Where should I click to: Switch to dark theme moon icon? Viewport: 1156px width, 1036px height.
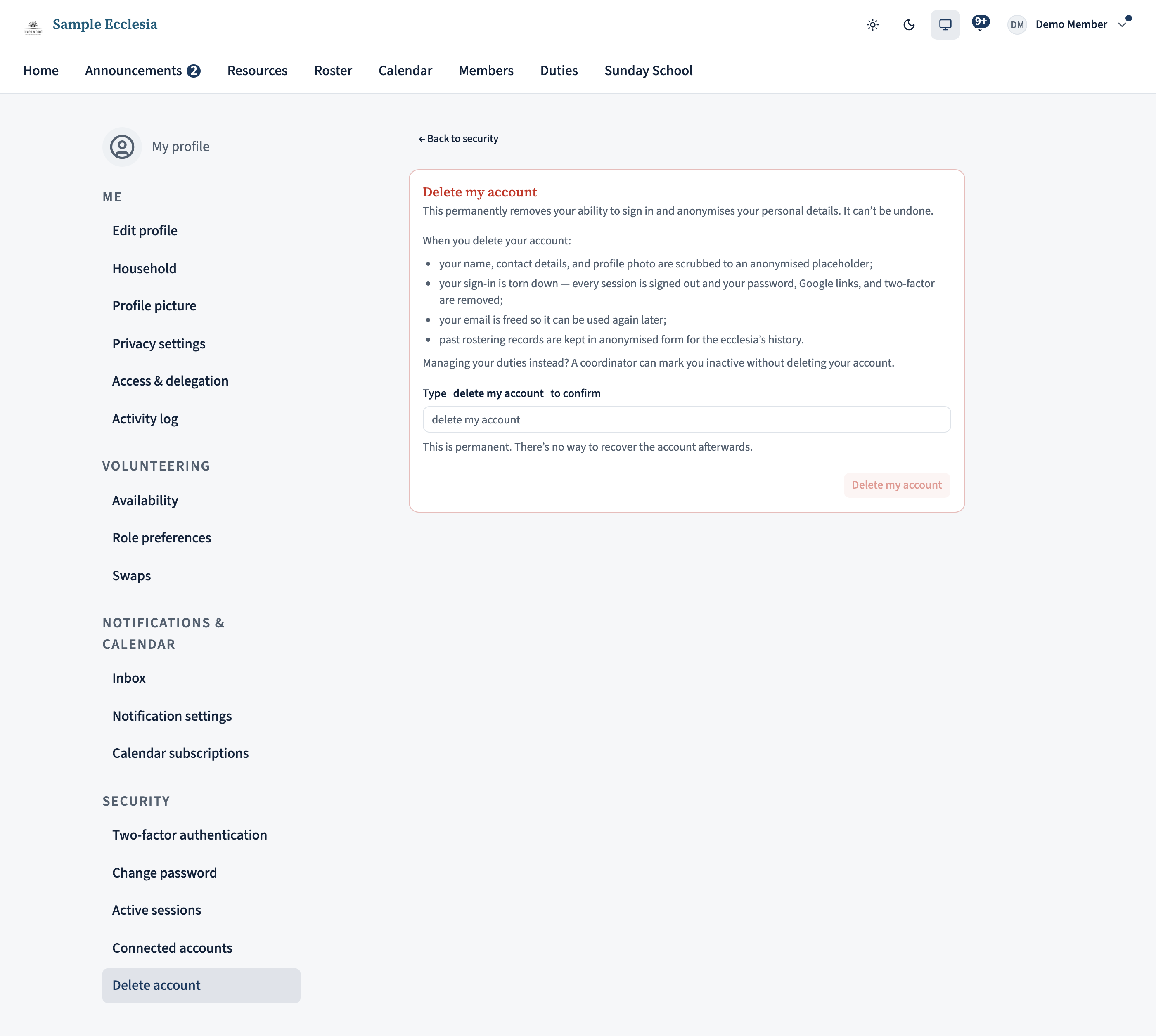click(x=909, y=24)
